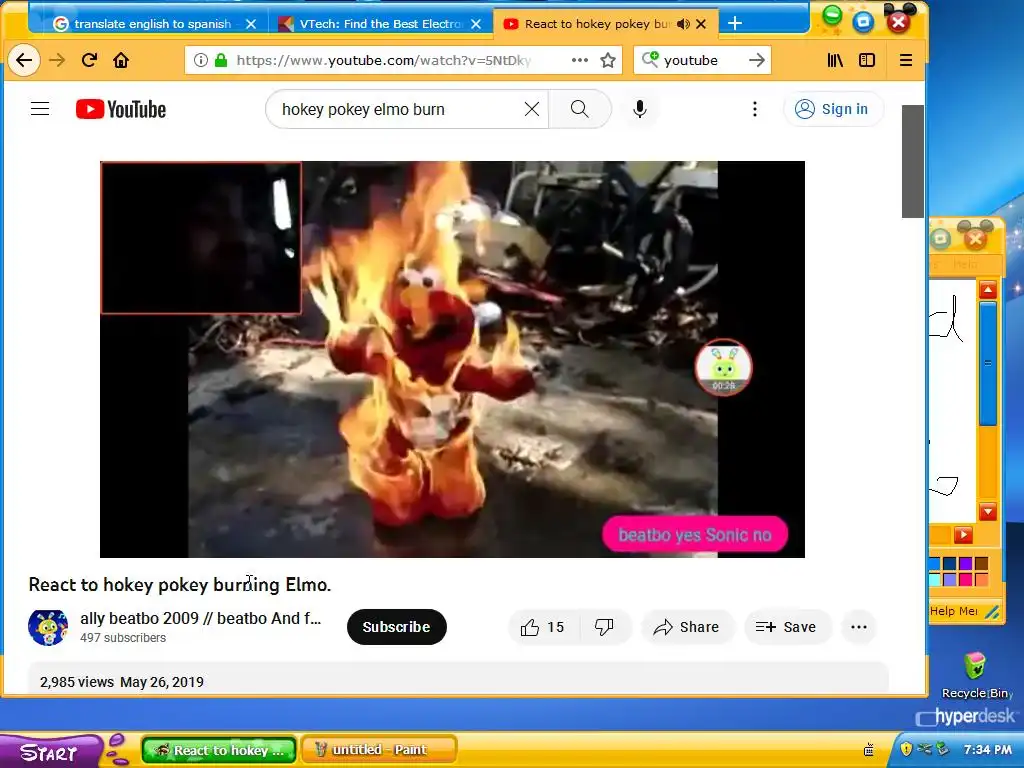Open YouTube settings three-dot menu
The width and height of the screenshot is (1024, 768).
755,109
